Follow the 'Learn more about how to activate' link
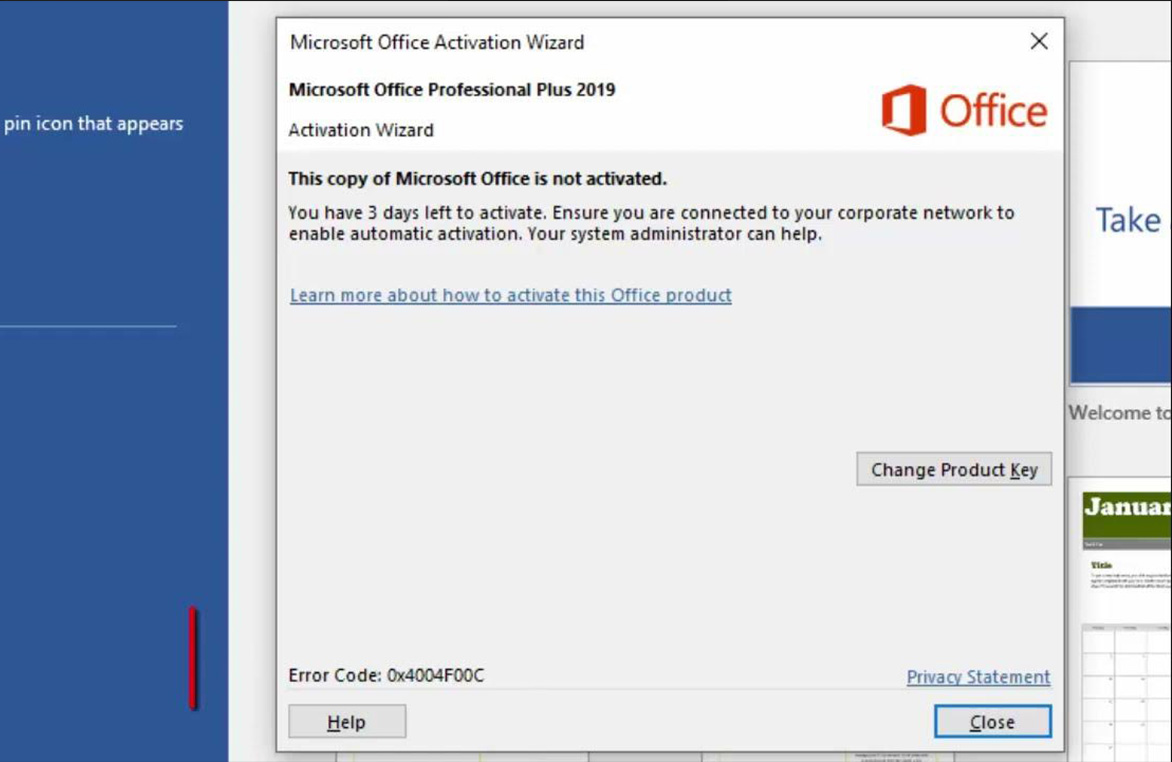The height and width of the screenshot is (762, 1172). 511,295
